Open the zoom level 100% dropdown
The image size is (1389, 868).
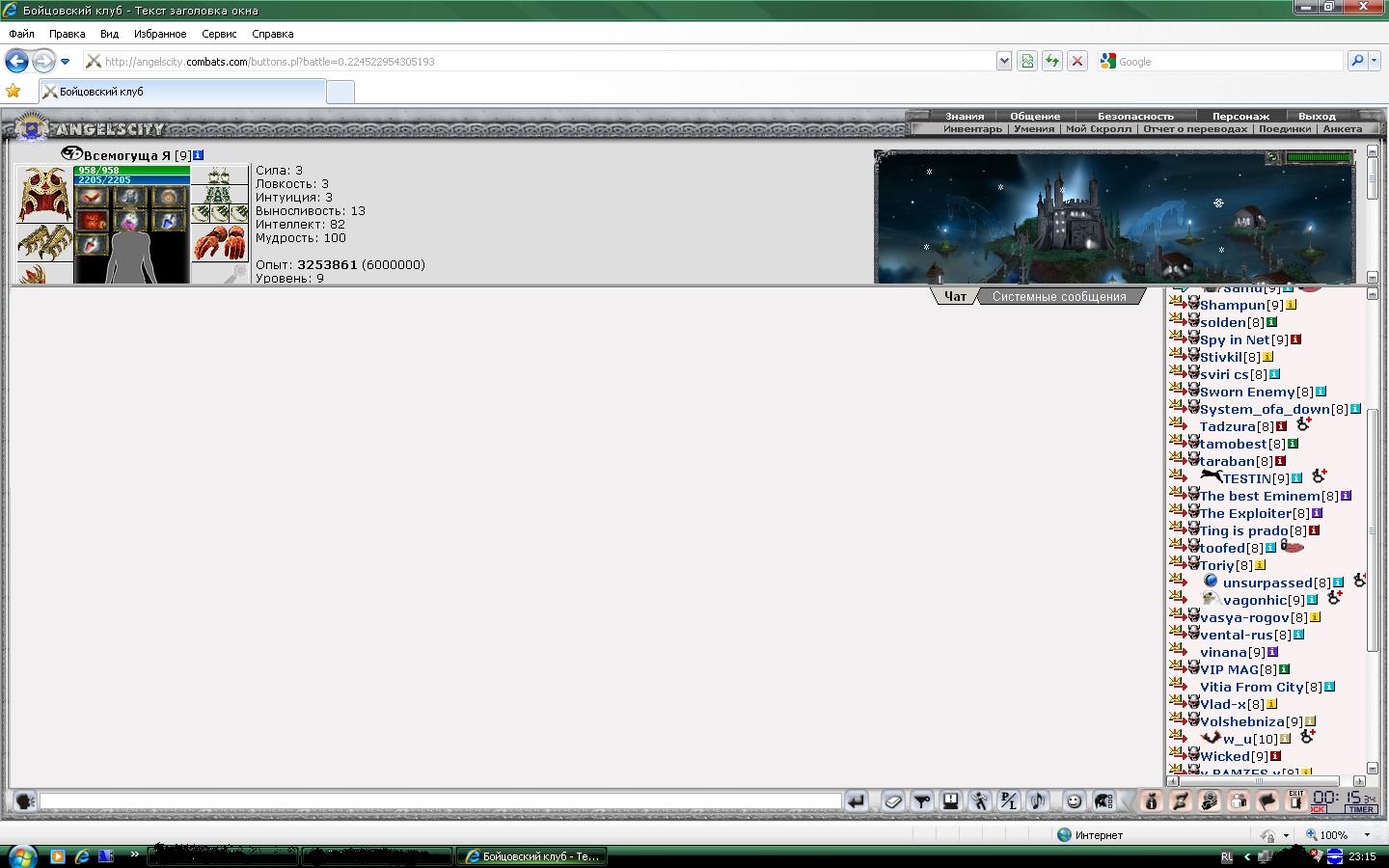pyautogui.click(x=1367, y=834)
